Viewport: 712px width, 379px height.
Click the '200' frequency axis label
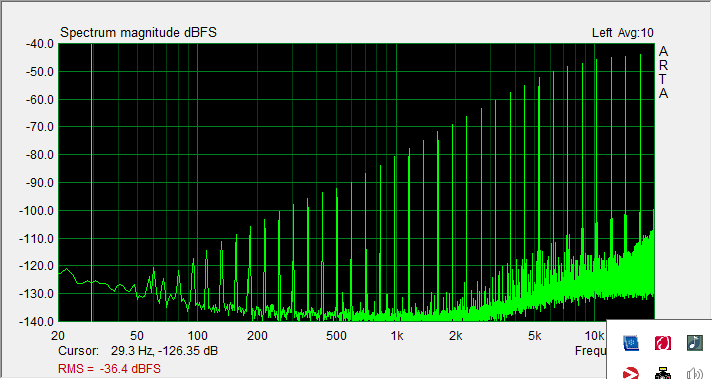(x=257, y=336)
